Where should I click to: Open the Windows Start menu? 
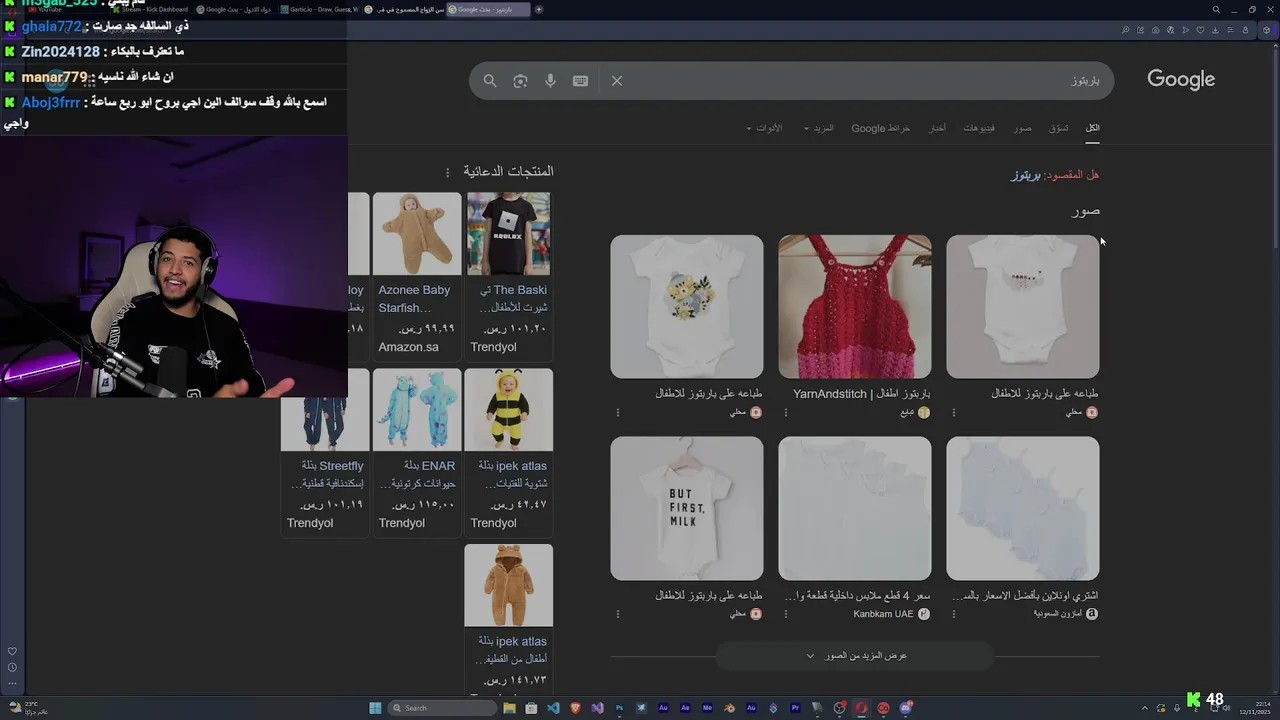tap(375, 708)
